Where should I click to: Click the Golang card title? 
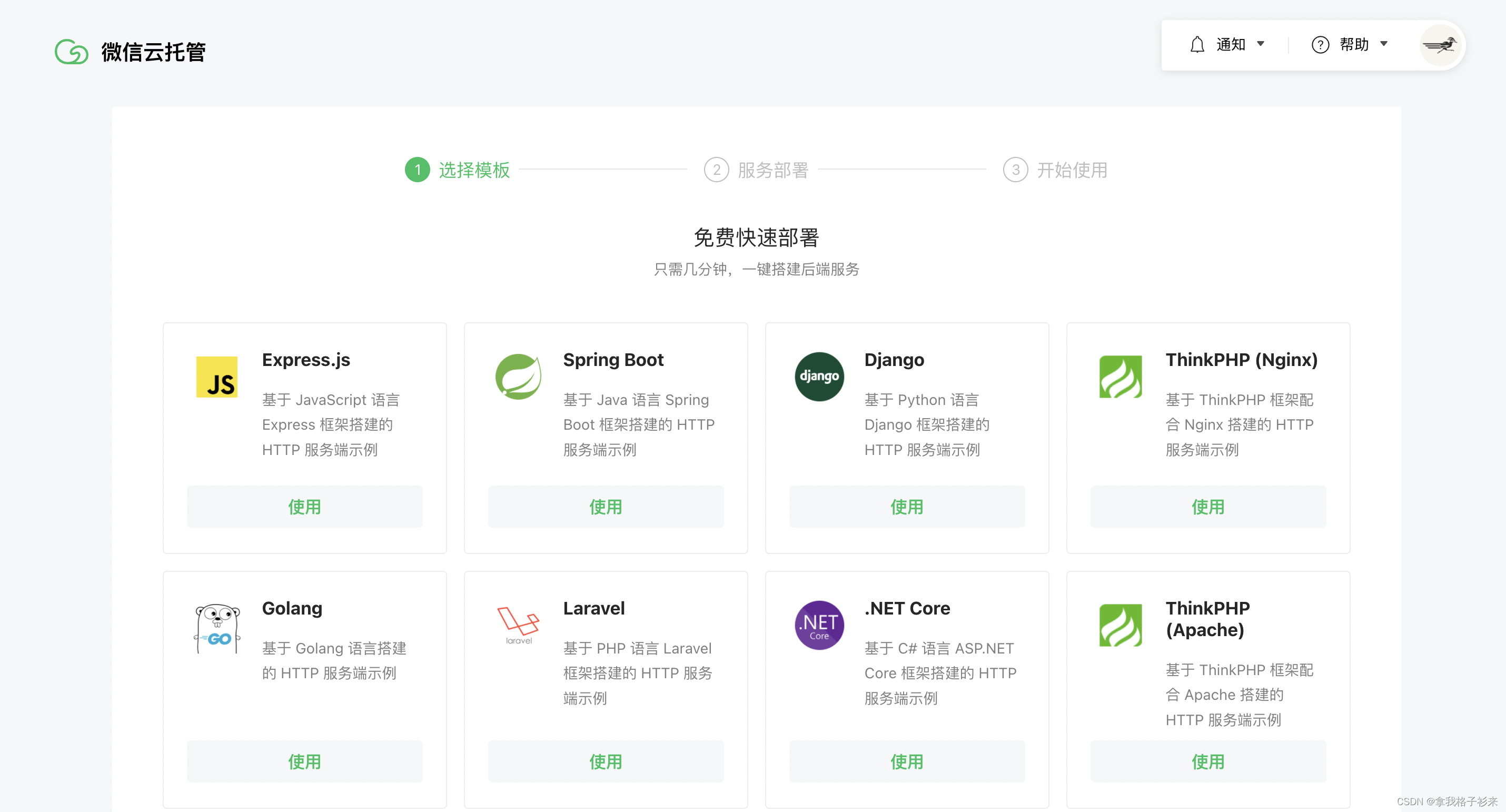292,608
